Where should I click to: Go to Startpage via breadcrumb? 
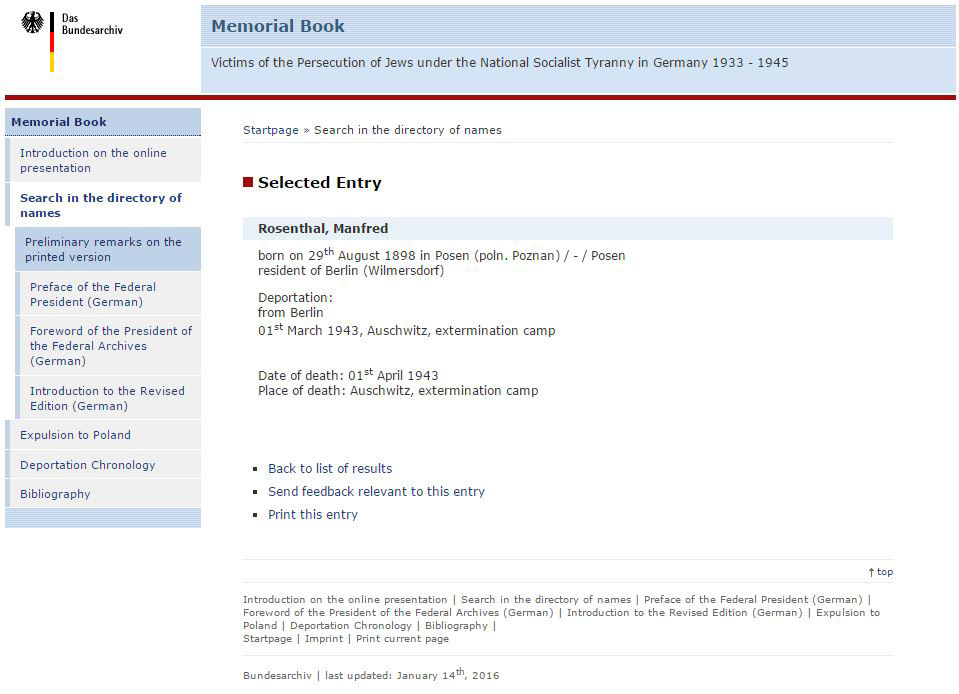click(x=270, y=130)
